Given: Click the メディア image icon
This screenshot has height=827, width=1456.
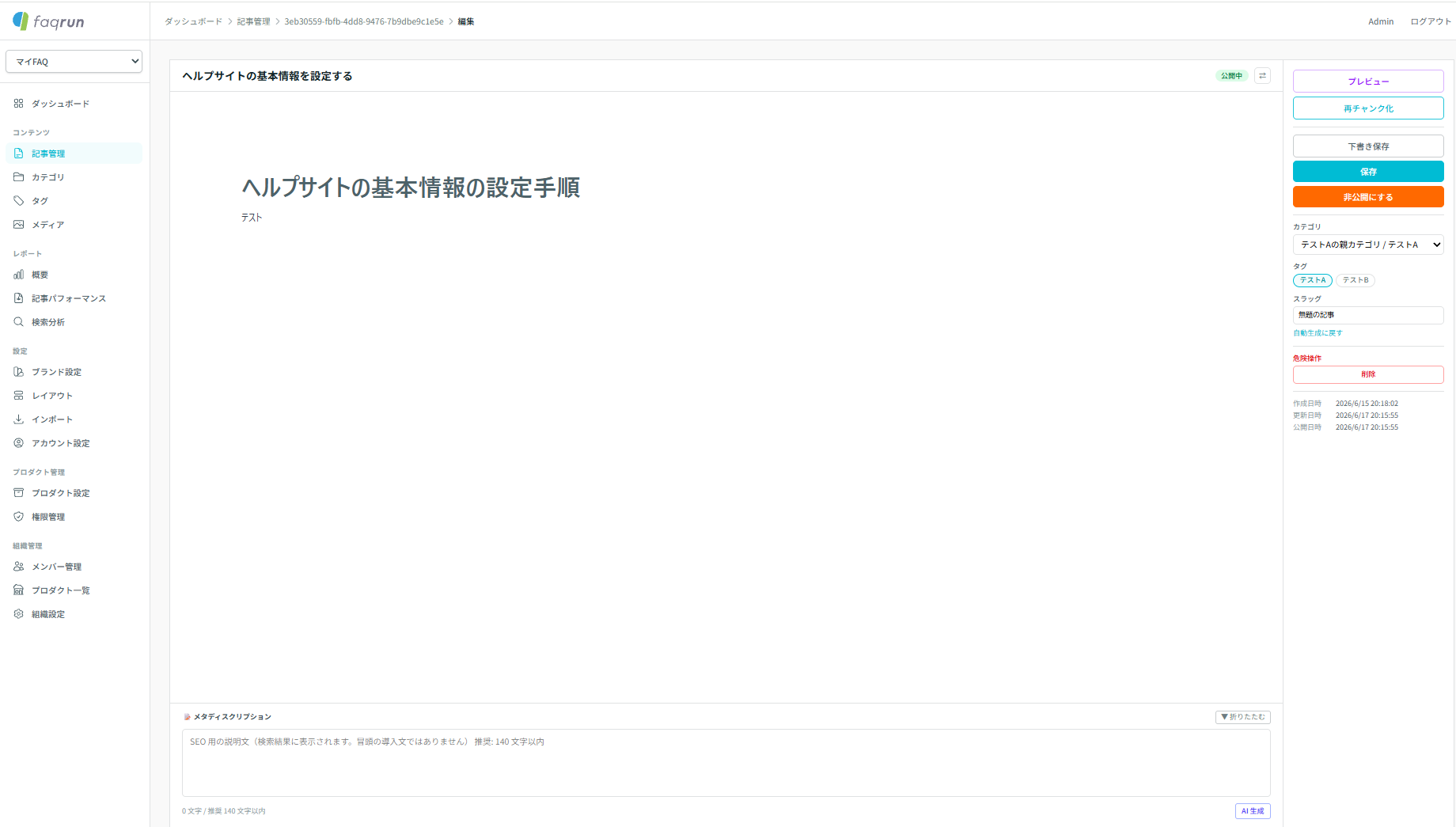Looking at the screenshot, I should tap(18, 225).
